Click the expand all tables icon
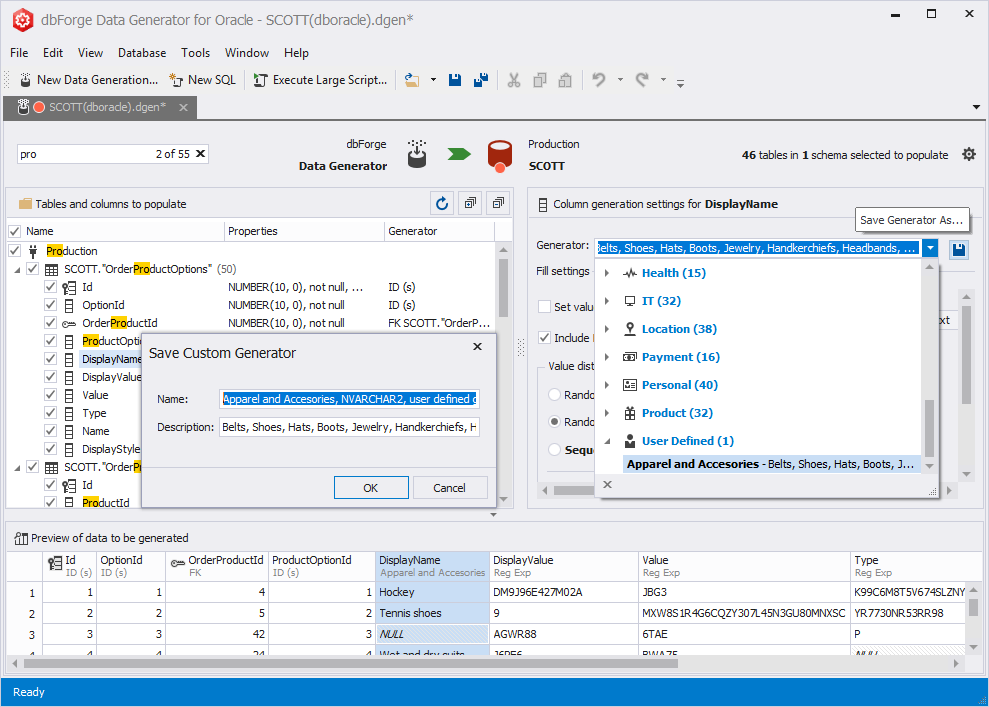 pos(471,203)
